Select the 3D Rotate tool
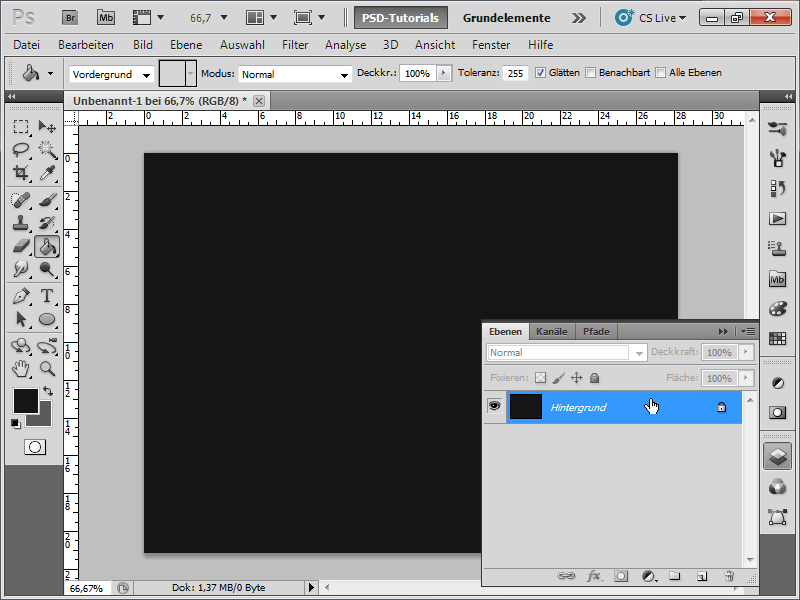 [x=21, y=346]
